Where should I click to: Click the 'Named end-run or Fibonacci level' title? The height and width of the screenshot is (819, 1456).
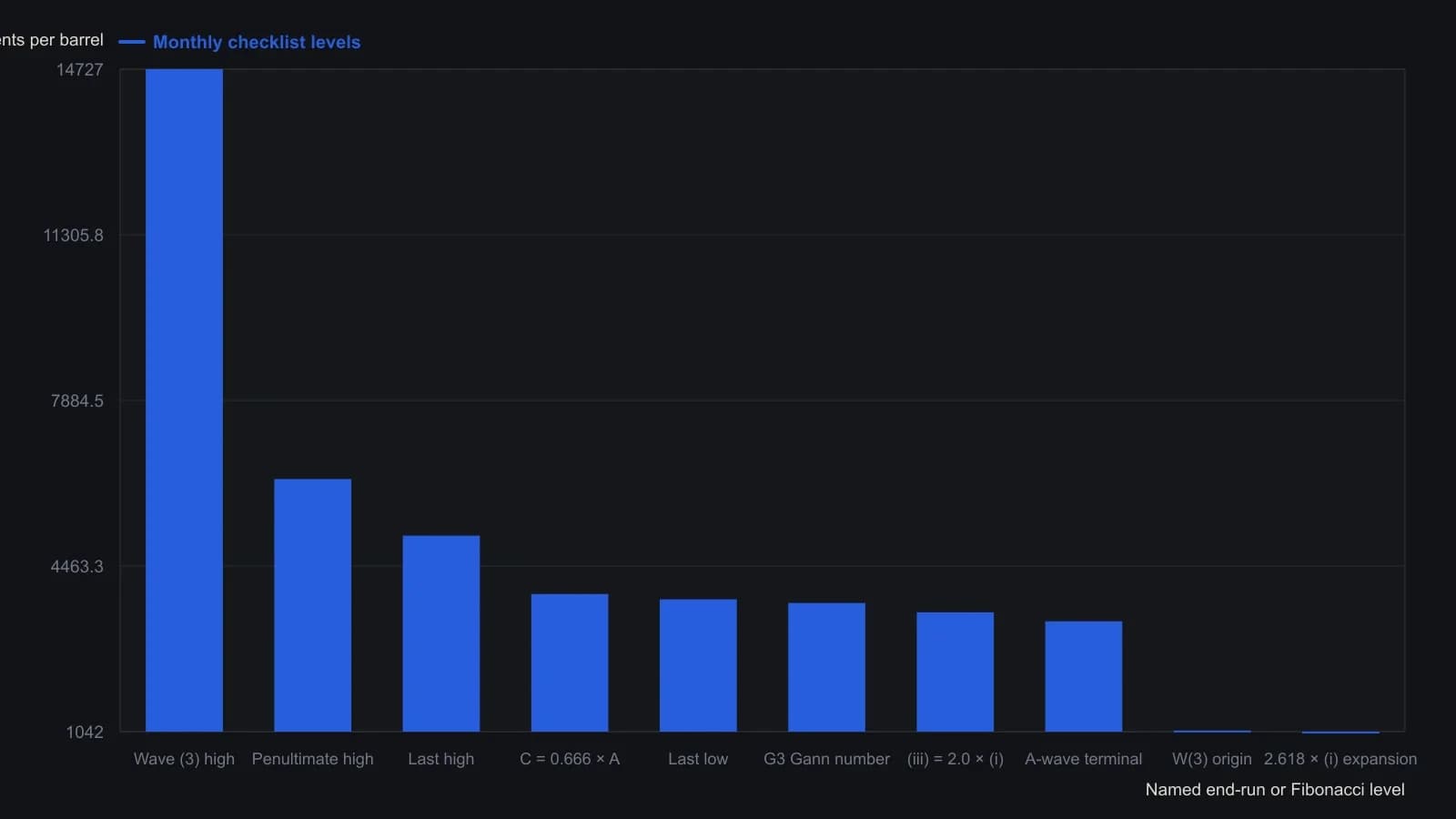[x=1274, y=789]
